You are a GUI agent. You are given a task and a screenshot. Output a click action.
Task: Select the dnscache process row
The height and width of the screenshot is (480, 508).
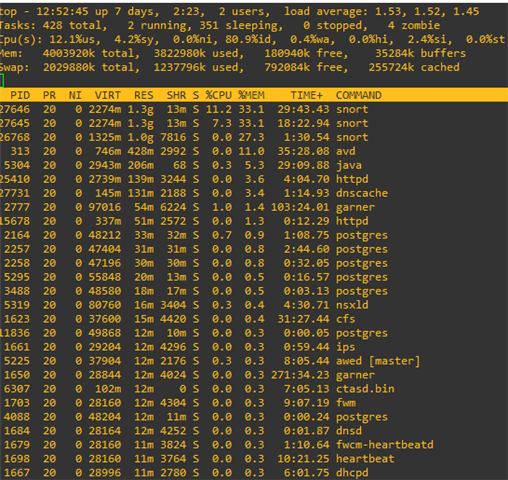click(254, 193)
